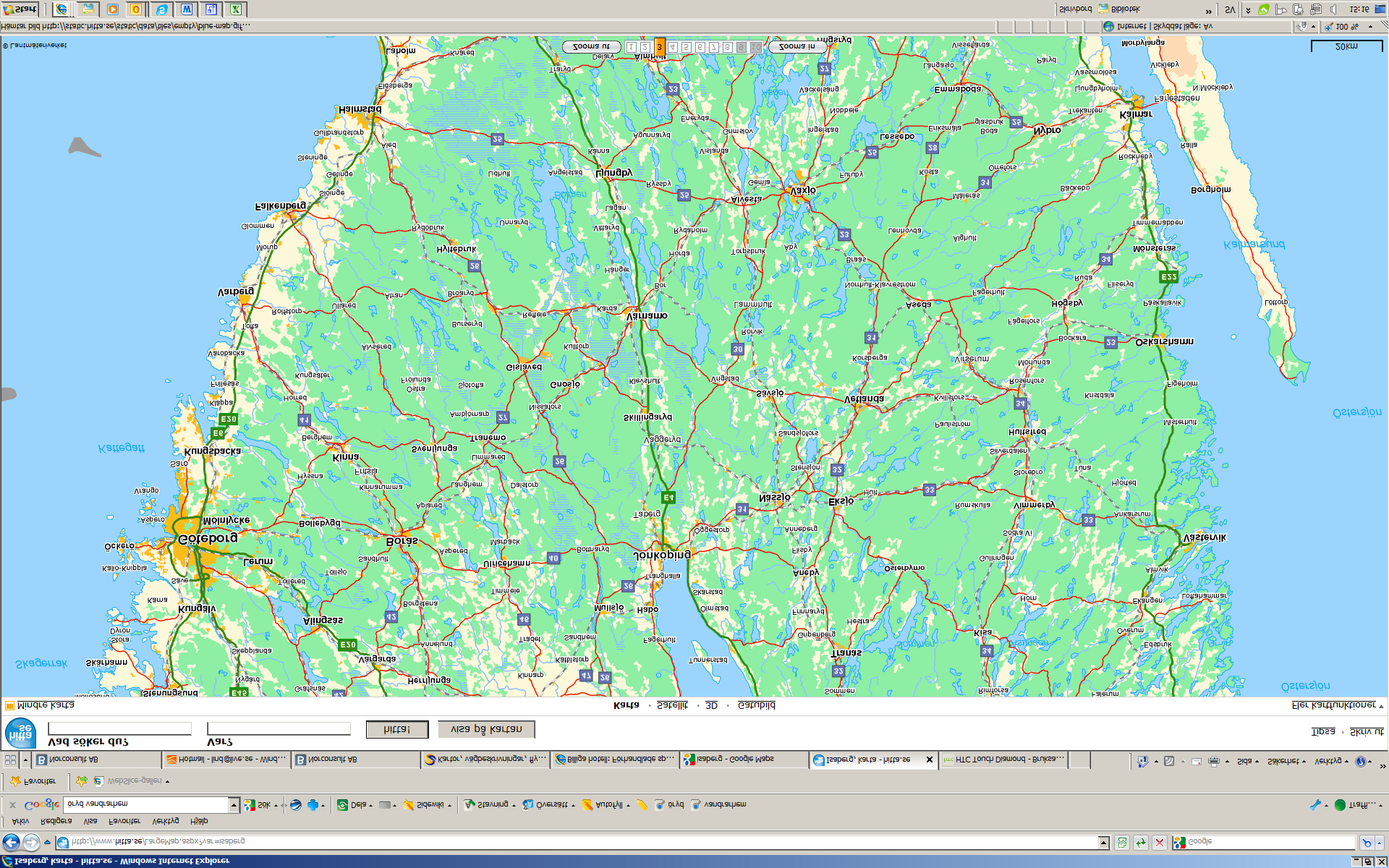Open the Redigera menu

coord(56,821)
